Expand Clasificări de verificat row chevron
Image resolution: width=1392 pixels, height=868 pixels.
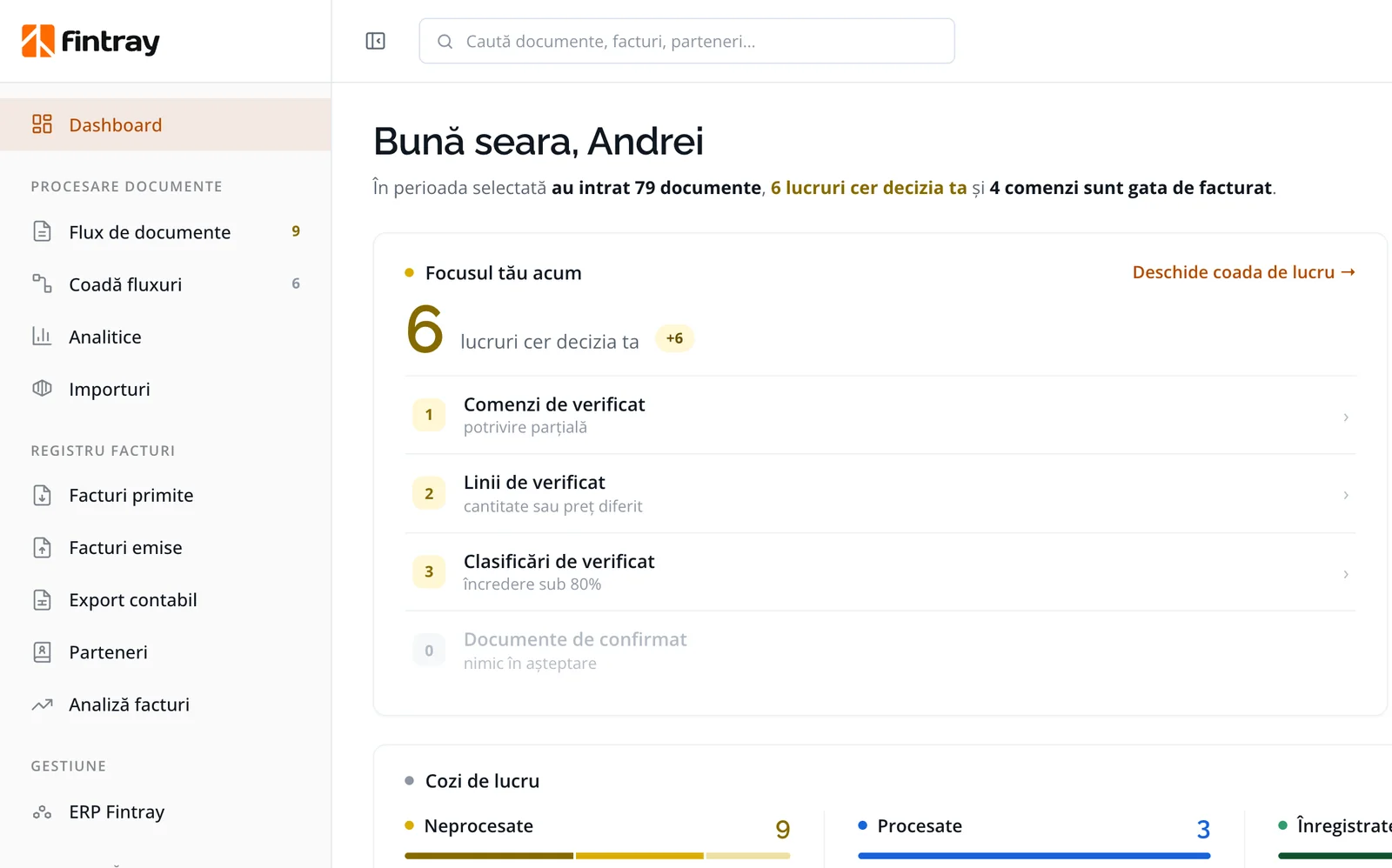pyautogui.click(x=1346, y=574)
